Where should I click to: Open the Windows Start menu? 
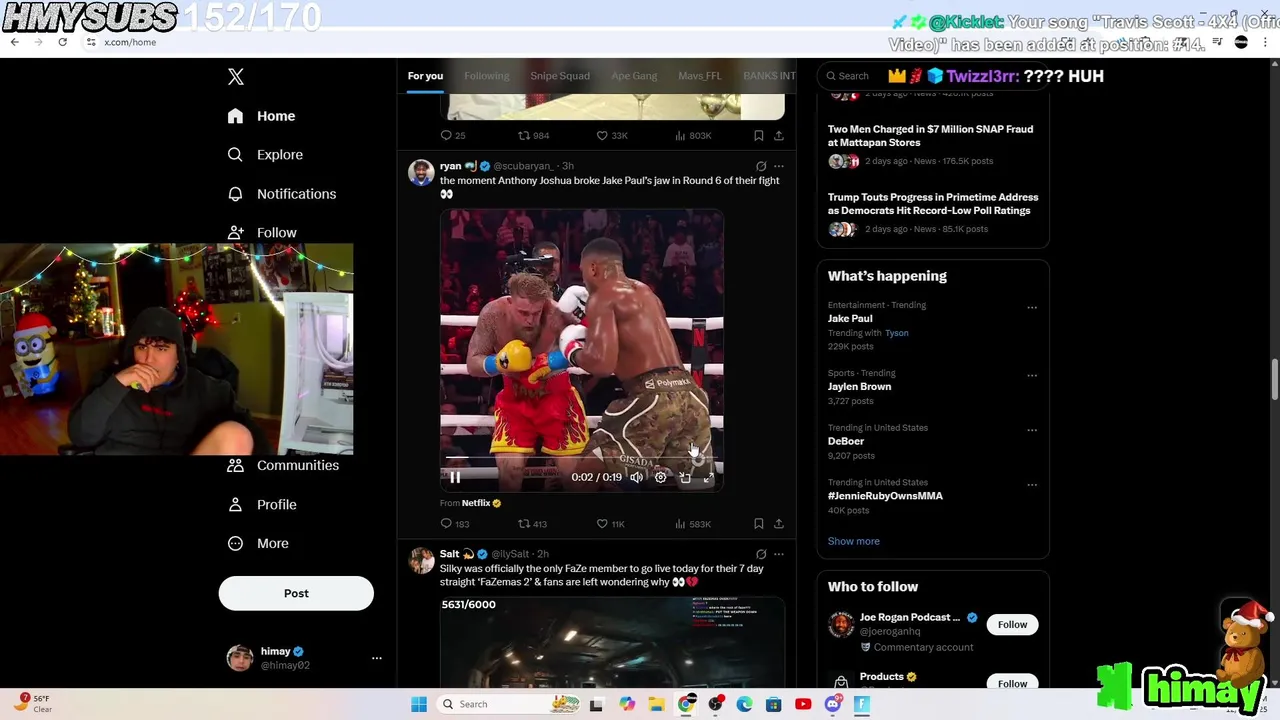point(419,704)
